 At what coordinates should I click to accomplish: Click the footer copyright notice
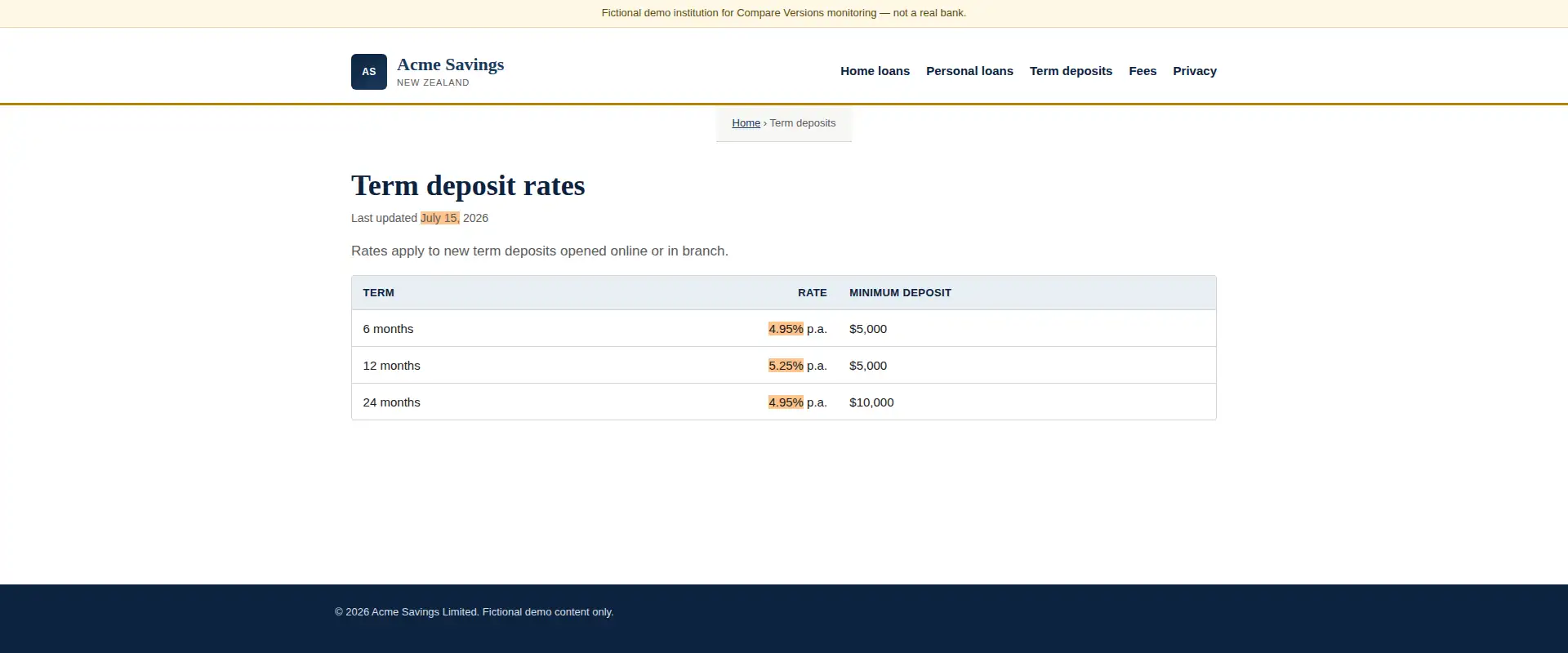[x=474, y=612]
